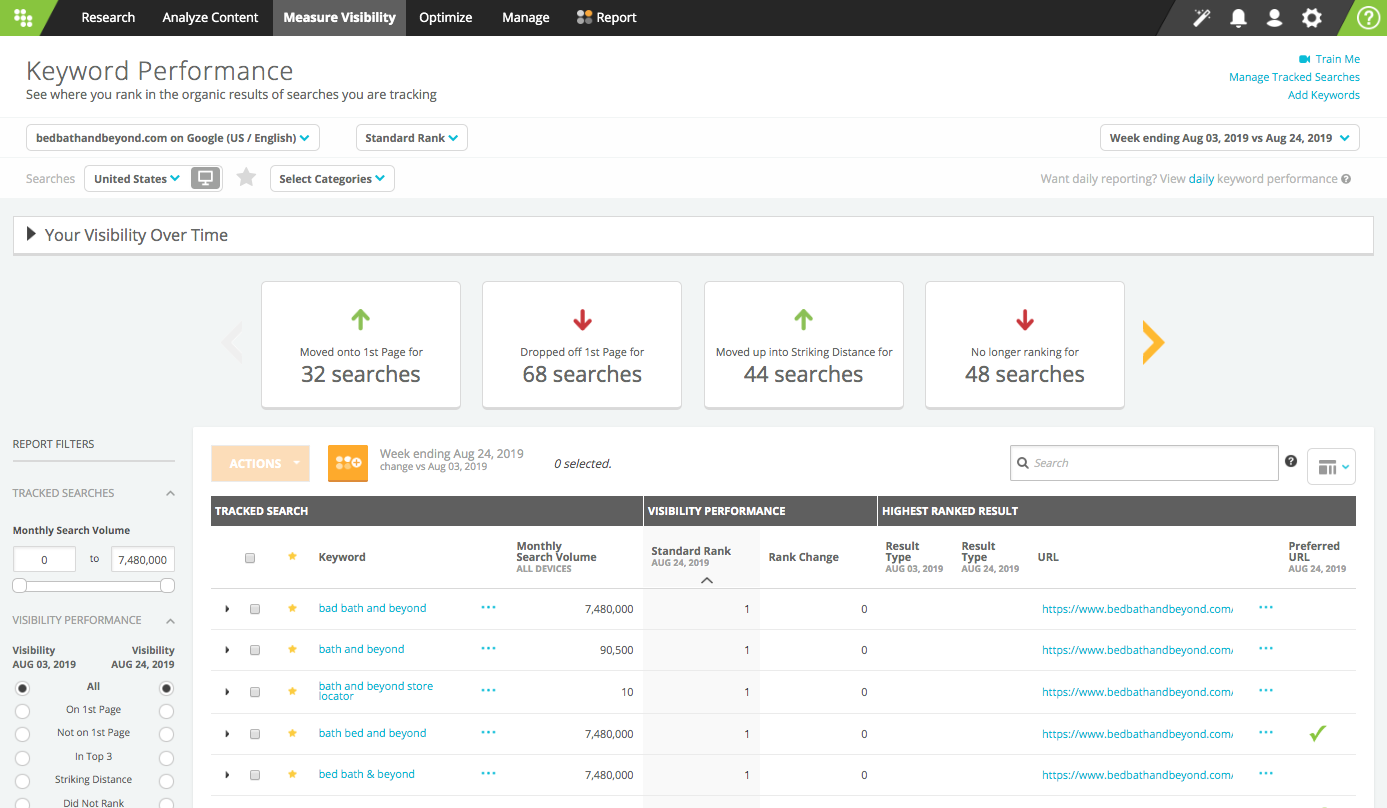Click the minimum search volume field
This screenshot has height=808, width=1387.
44,560
